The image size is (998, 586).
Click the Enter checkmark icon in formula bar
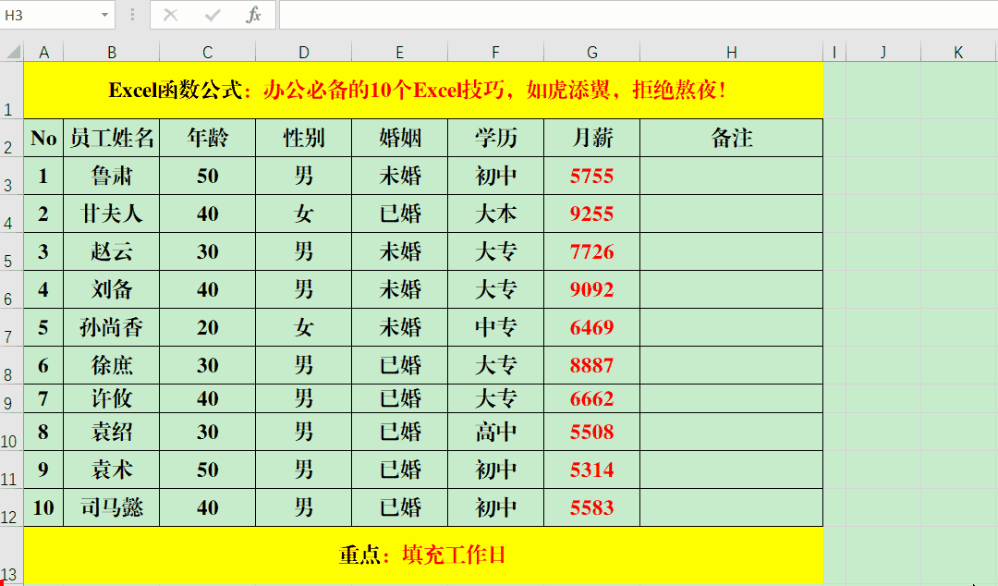tap(212, 15)
